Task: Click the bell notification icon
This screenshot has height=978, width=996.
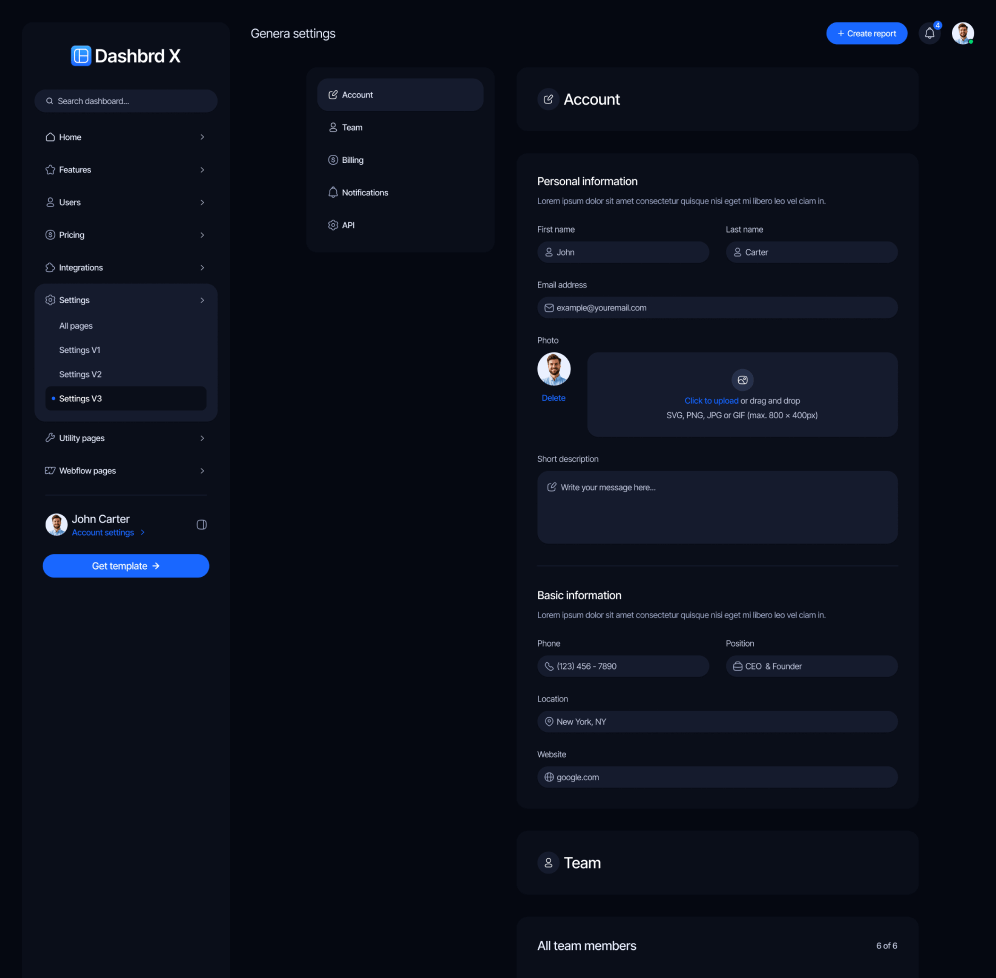Action: pyautogui.click(x=928, y=33)
